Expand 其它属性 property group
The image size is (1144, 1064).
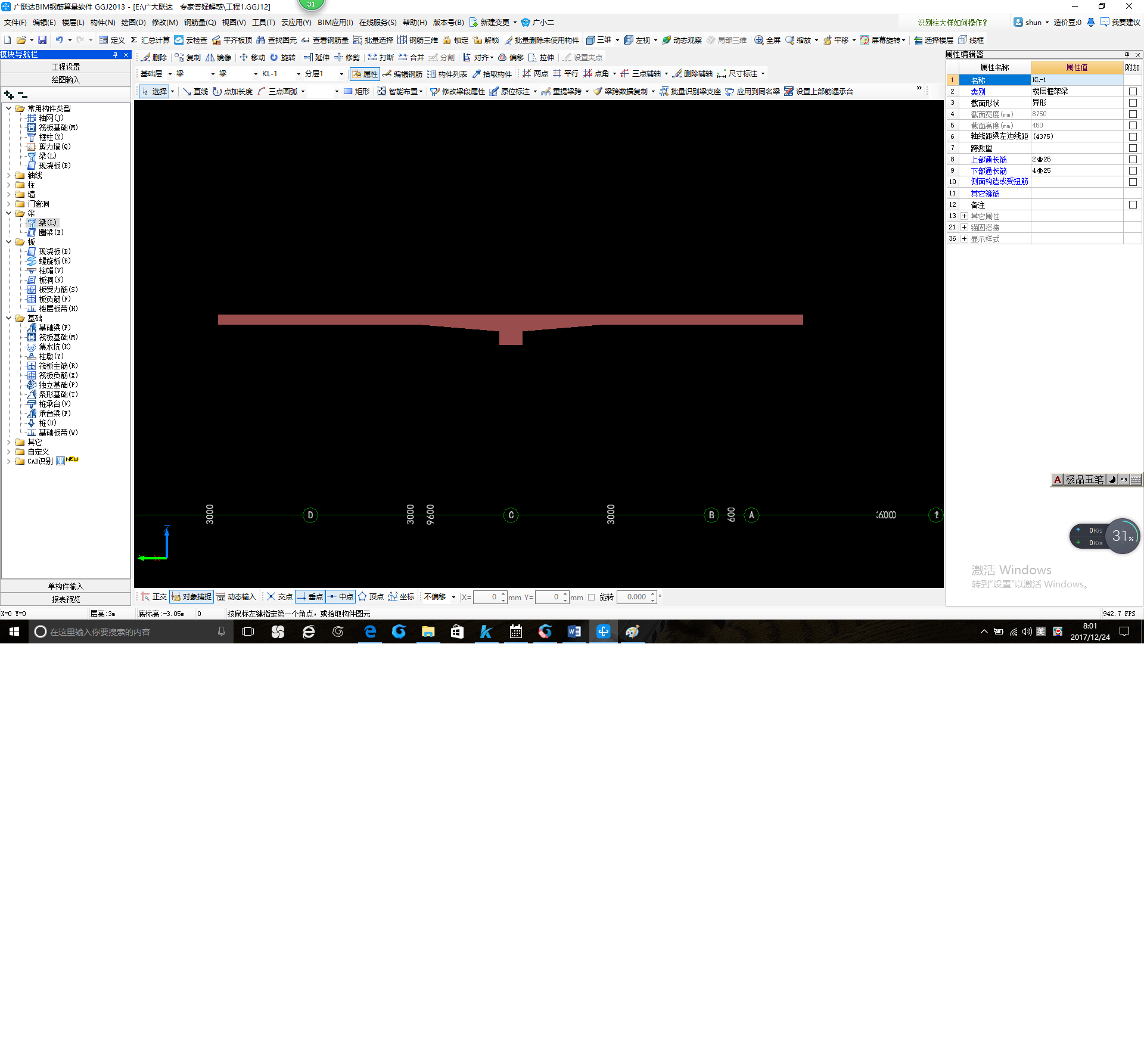(964, 216)
